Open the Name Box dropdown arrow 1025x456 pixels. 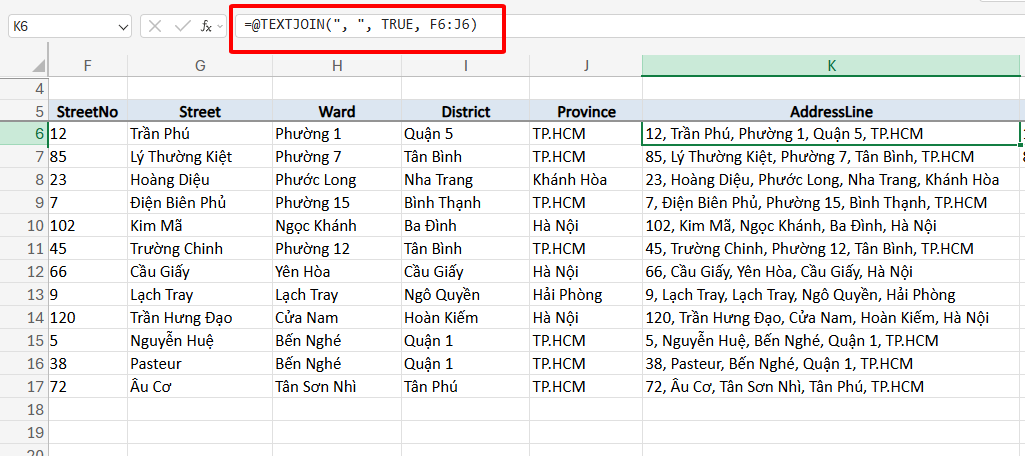pos(123,26)
